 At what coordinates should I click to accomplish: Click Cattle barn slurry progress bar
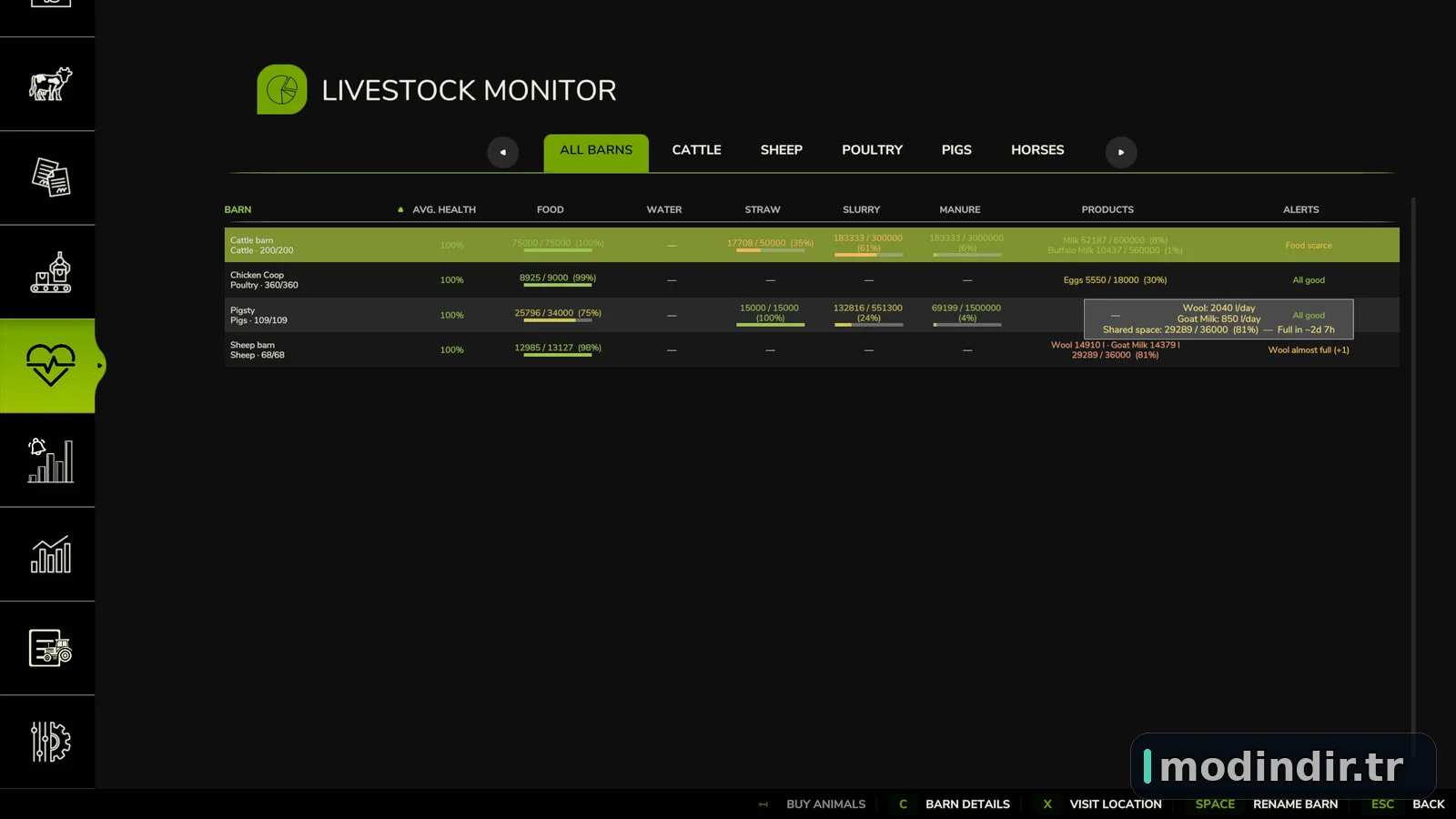(x=869, y=255)
